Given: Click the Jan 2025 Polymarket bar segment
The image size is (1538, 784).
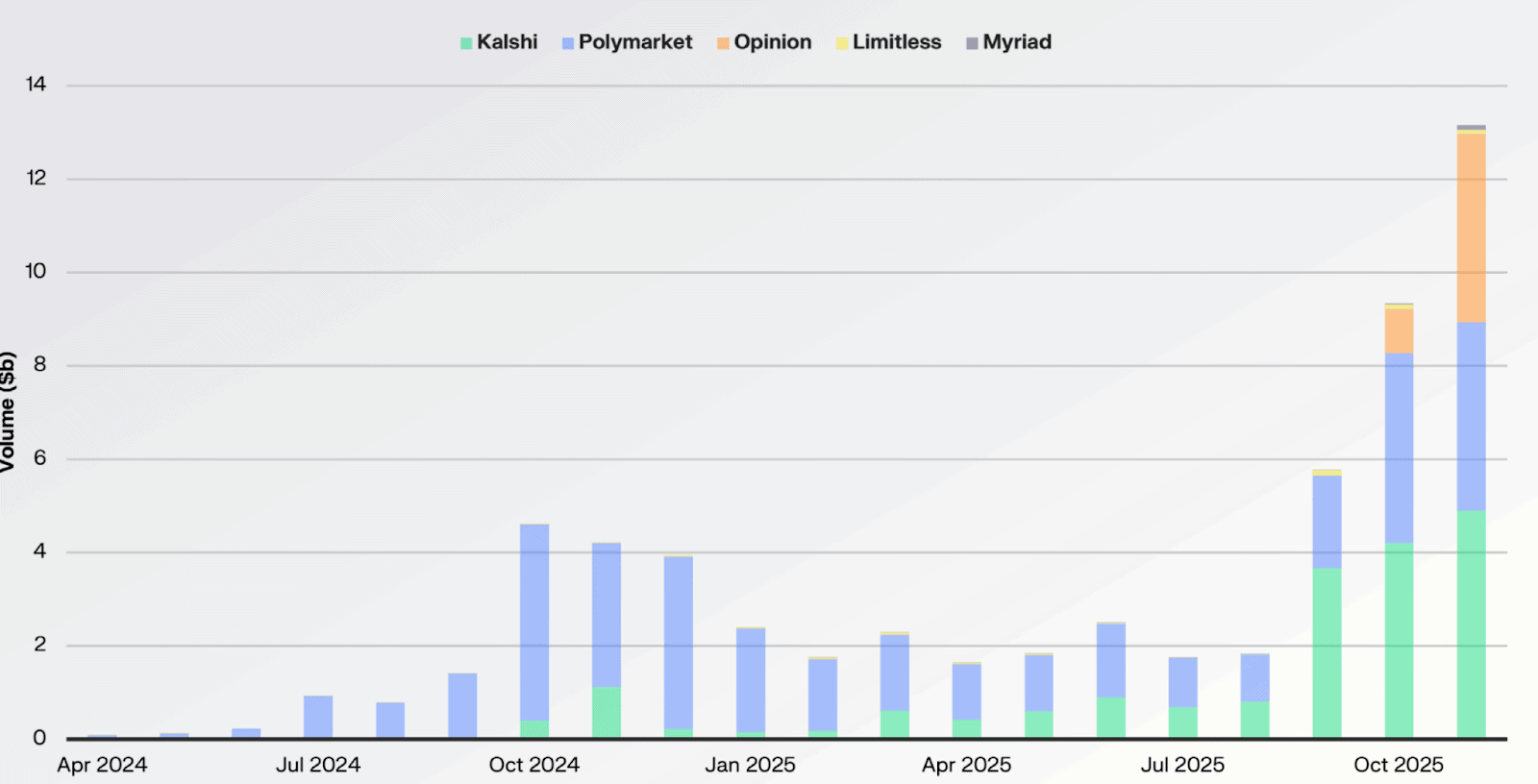Looking at the screenshot, I should click(751, 679).
